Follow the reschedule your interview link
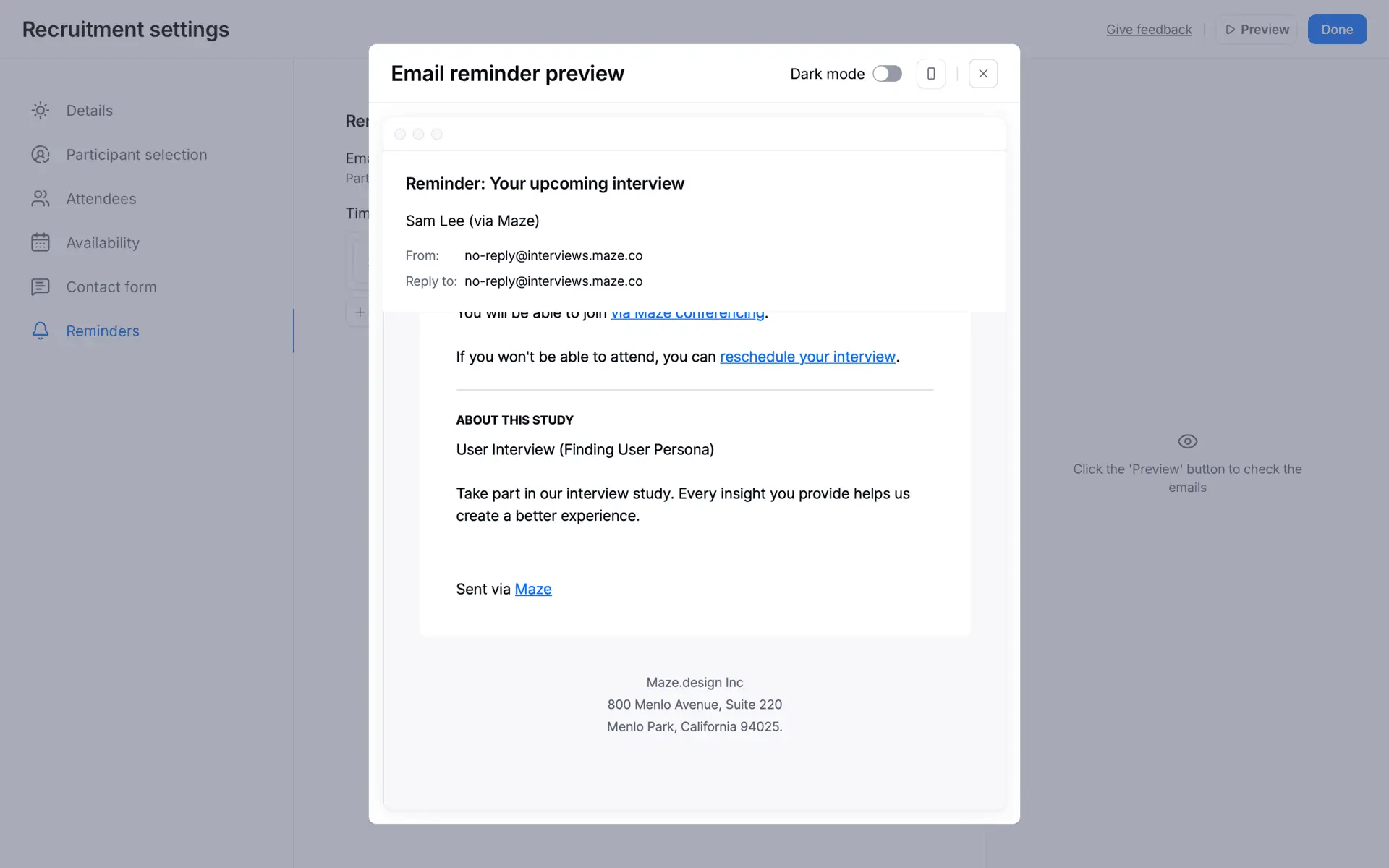The height and width of the screenshot is (868, 1389). pos(807,357)
